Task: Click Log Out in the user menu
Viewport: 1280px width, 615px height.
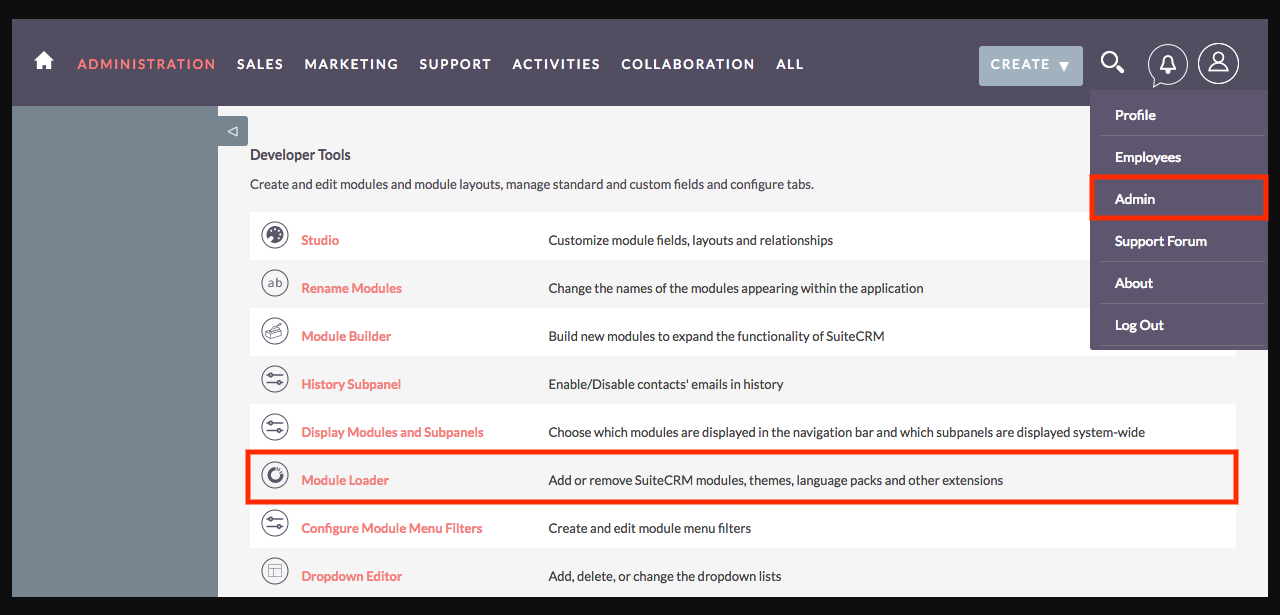Action: (x=1139, y=325)
